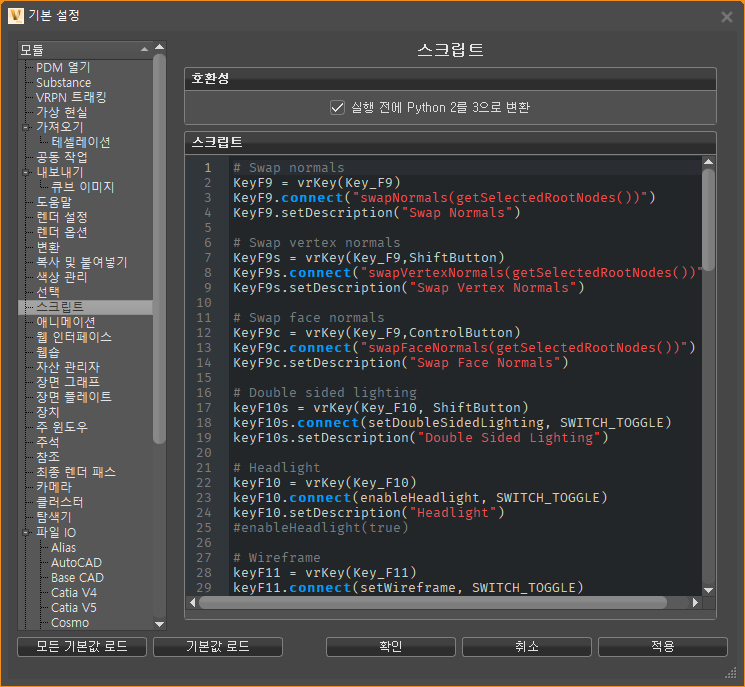Select 탐색기 module
745x687 pixels.
pyautogui.click(x=54, y=517)
